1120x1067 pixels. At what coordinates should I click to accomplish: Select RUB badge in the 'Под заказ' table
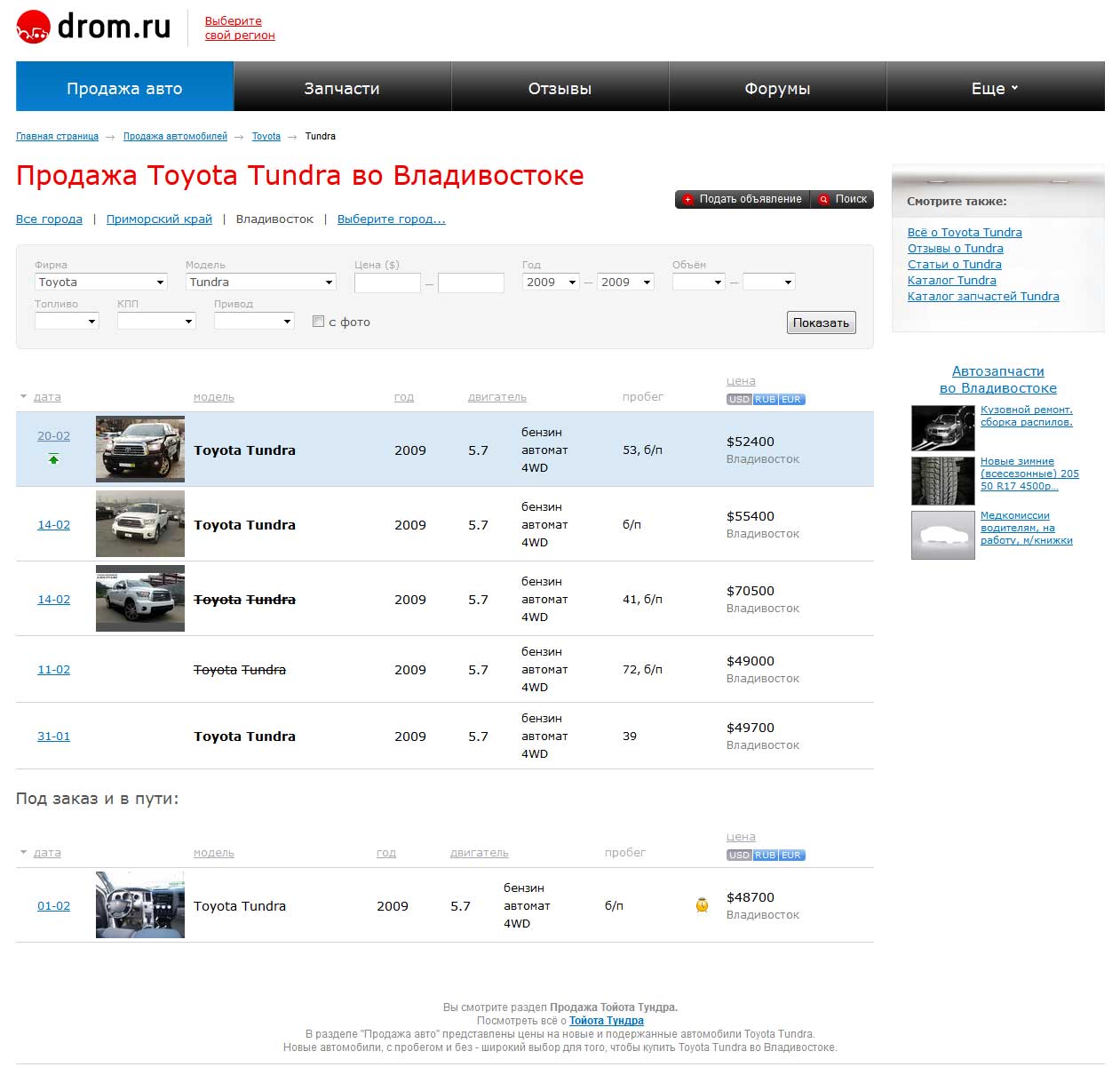click(x=765, y=856)
